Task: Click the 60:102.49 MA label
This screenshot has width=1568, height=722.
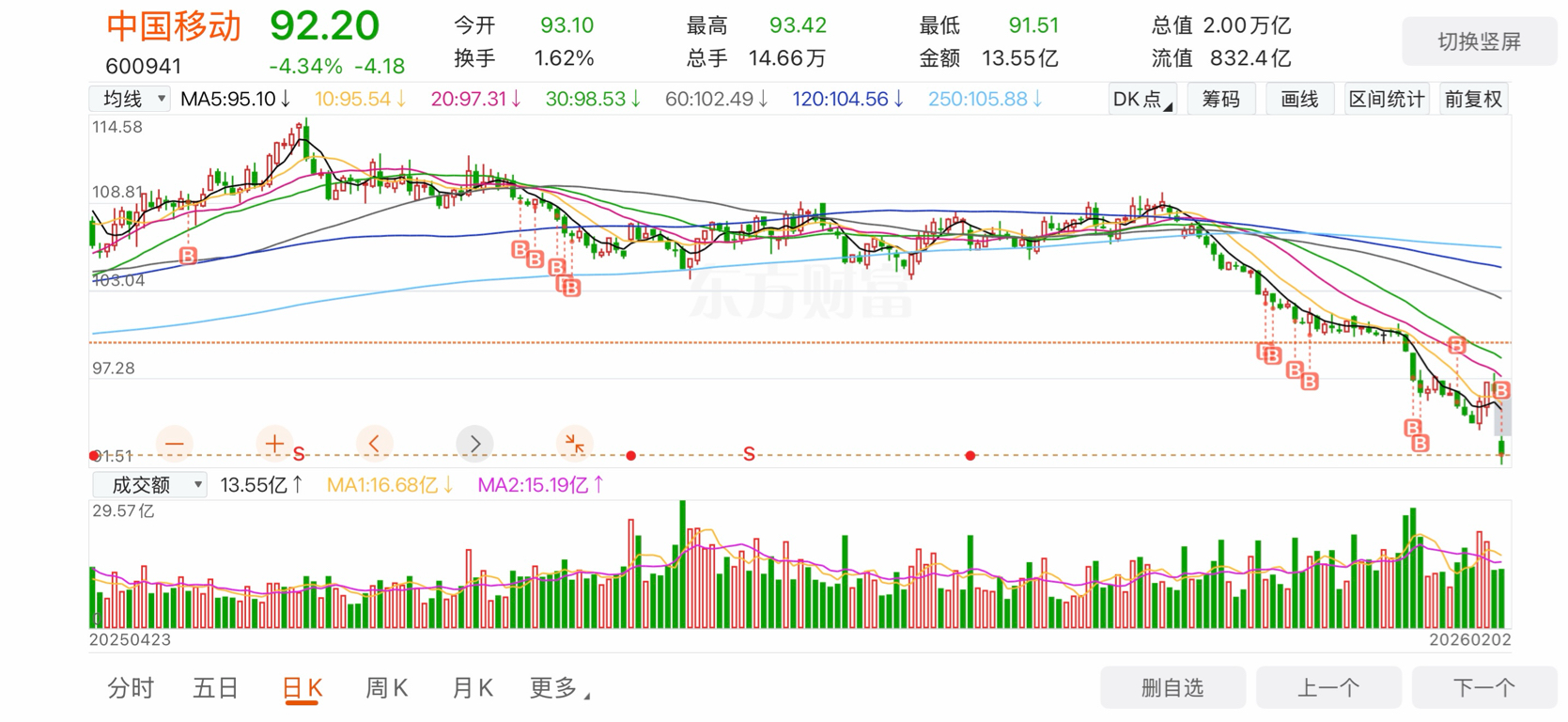Action: click(717, 99)
